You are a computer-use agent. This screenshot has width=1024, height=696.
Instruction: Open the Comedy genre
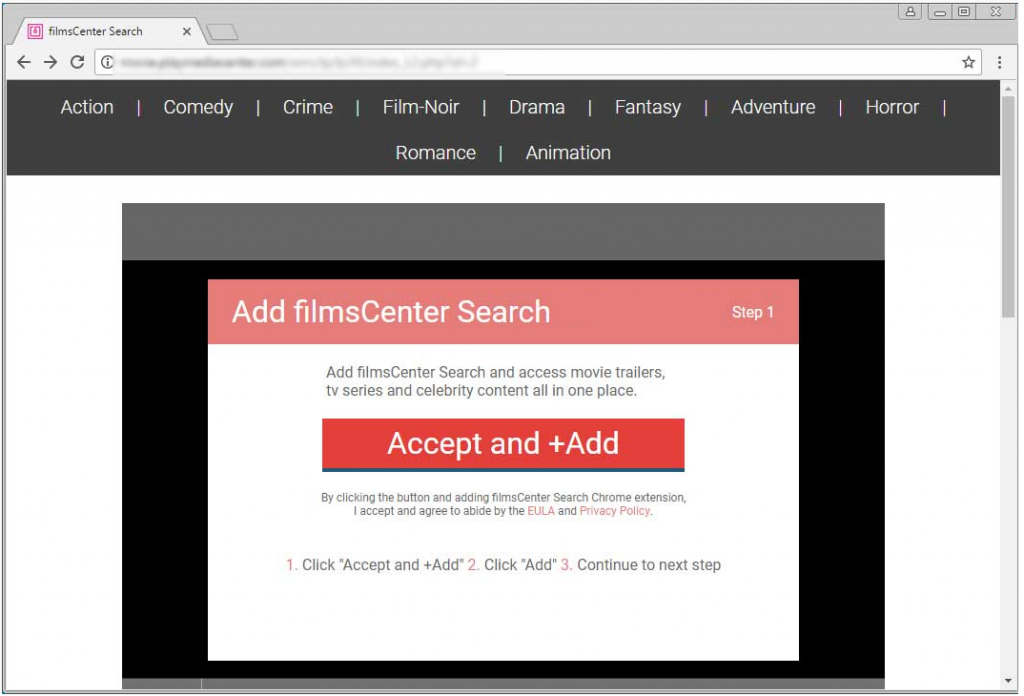[198, 107]
